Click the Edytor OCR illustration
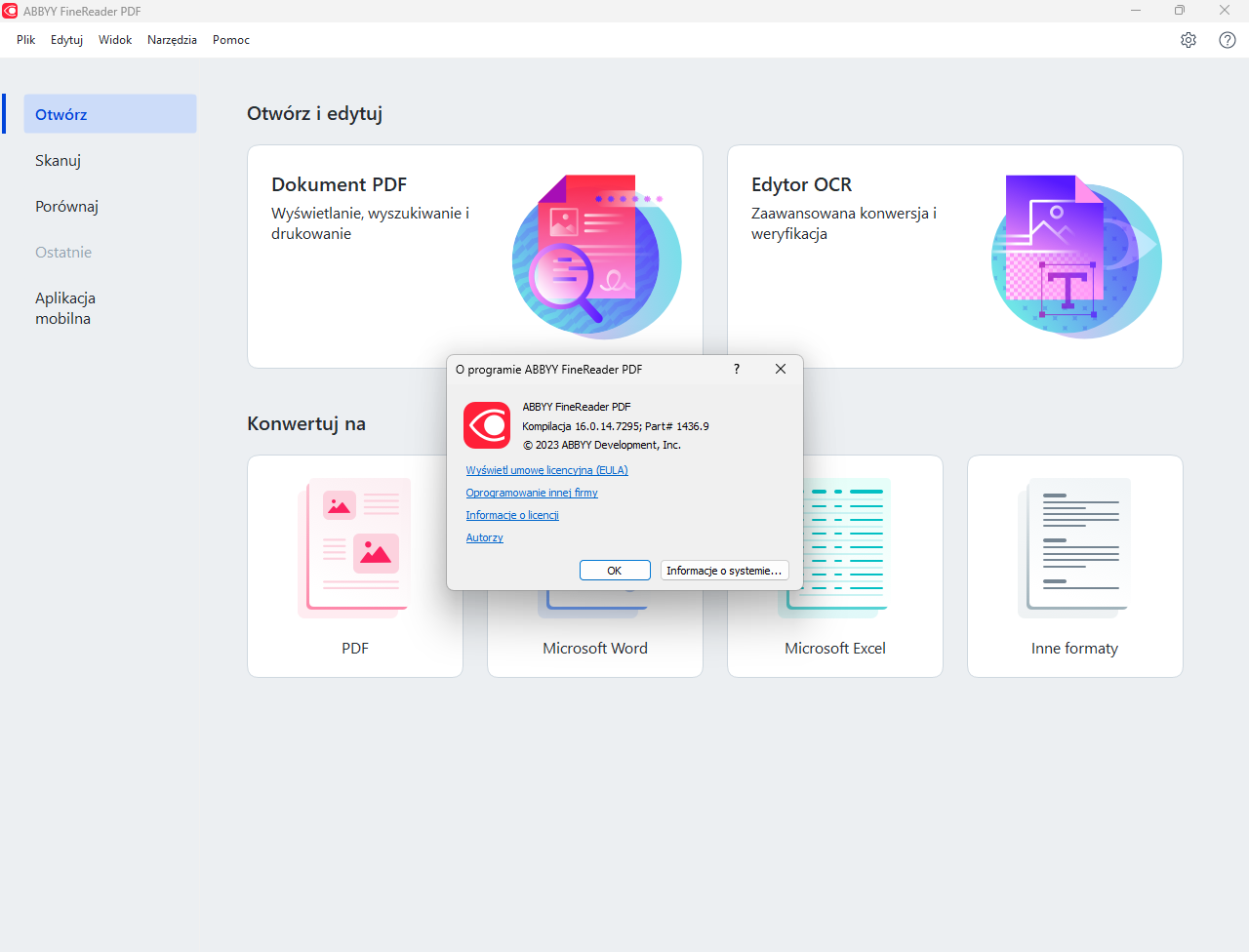This screenshot has width=1249, height=952. (x=1076, y=257)
